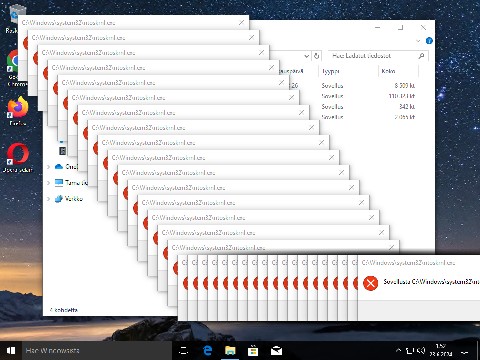Viewport: 480px width, 360px height.
Task: Click the item count in Explorer's status bar
Action: [x=64, y=310]
